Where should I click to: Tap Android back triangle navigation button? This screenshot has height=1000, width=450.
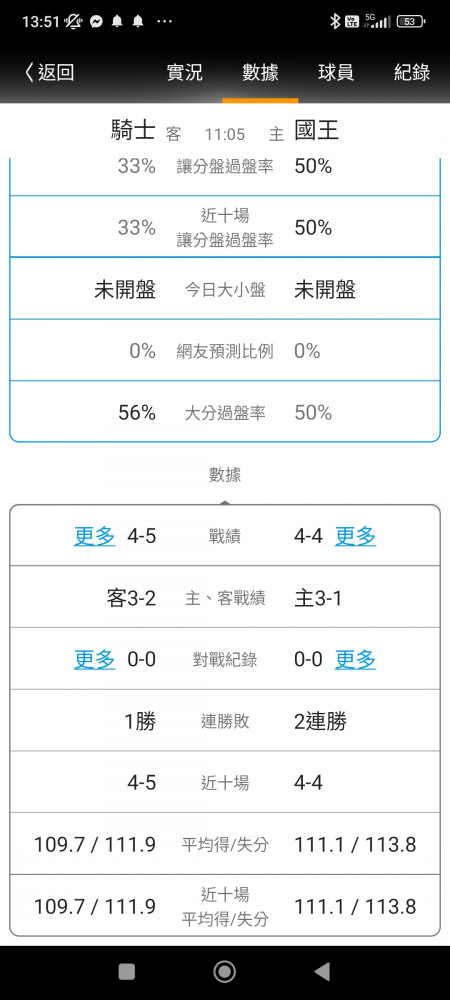(x=323, y=971)
